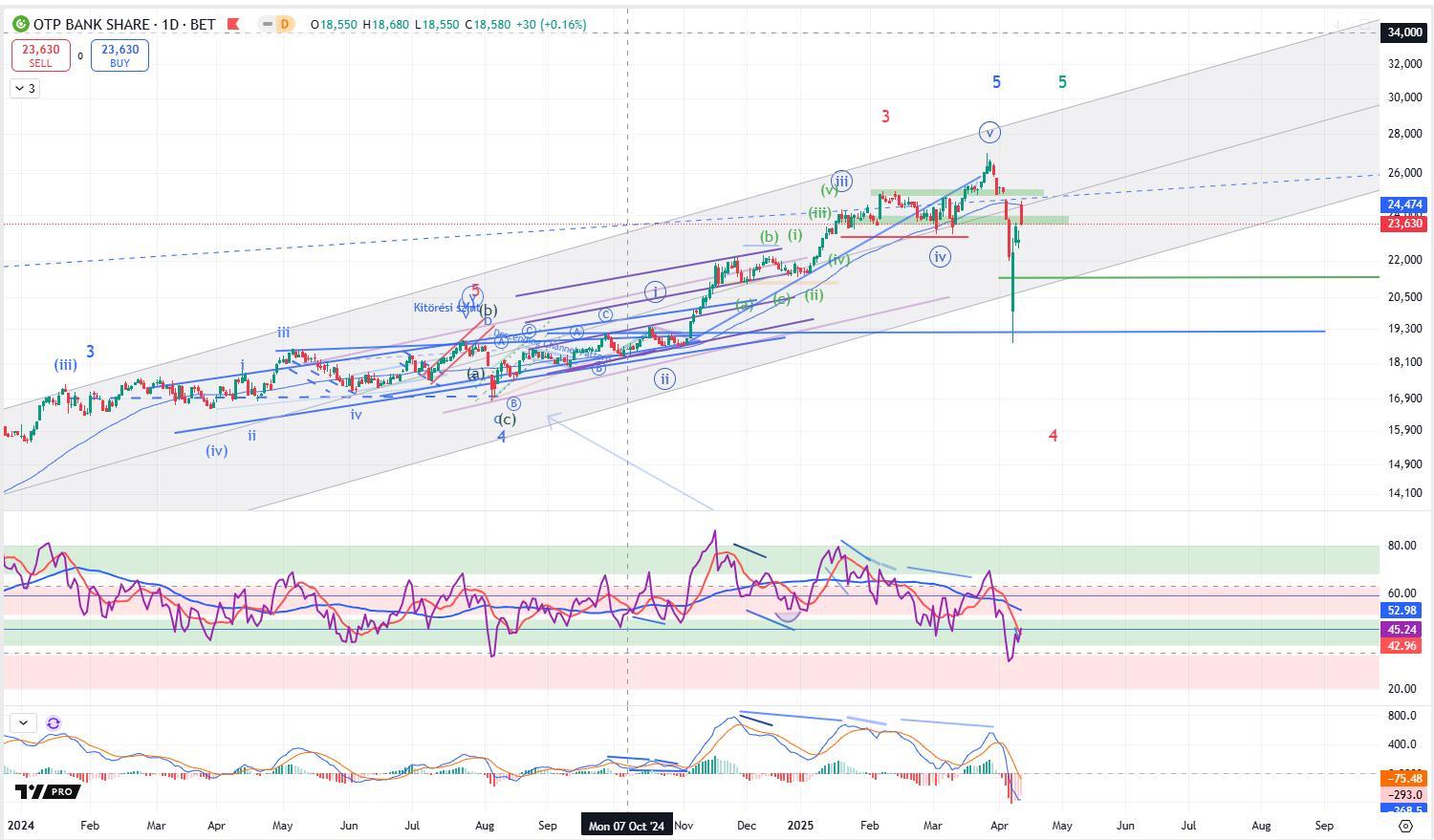Click the 800.0 MACD scale label
Image resolution: width=1434 pixels, height=840 pixels.
click(1401, 716)
